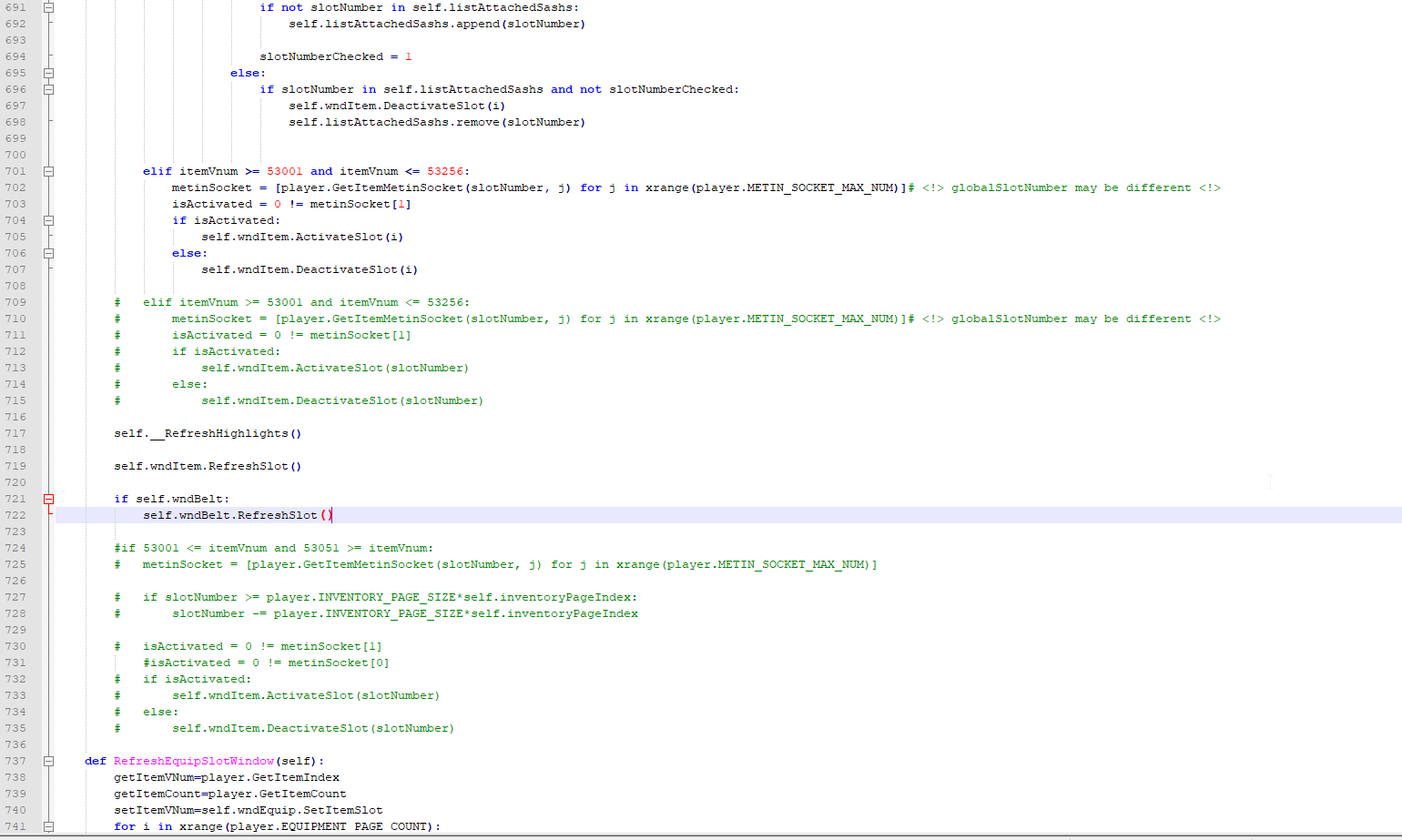This screenshot has height=840, width=1402.
Task: Click the commented 'DeactivateSlot(slotNumber)' on line 735
Action: [361, 728]
